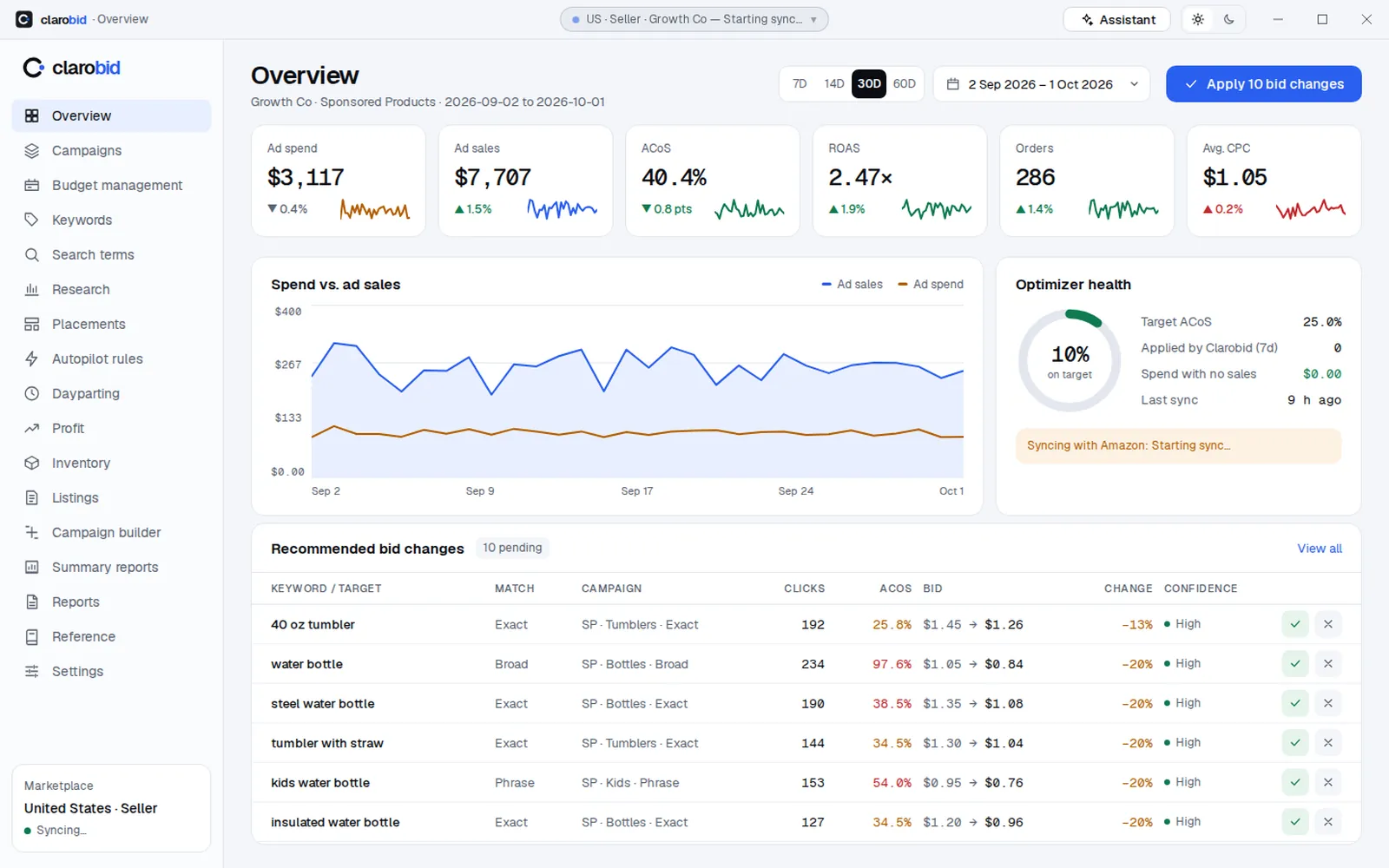
Task: Dismiss the kids water bottle recommendation
Action: [1327, 782]
